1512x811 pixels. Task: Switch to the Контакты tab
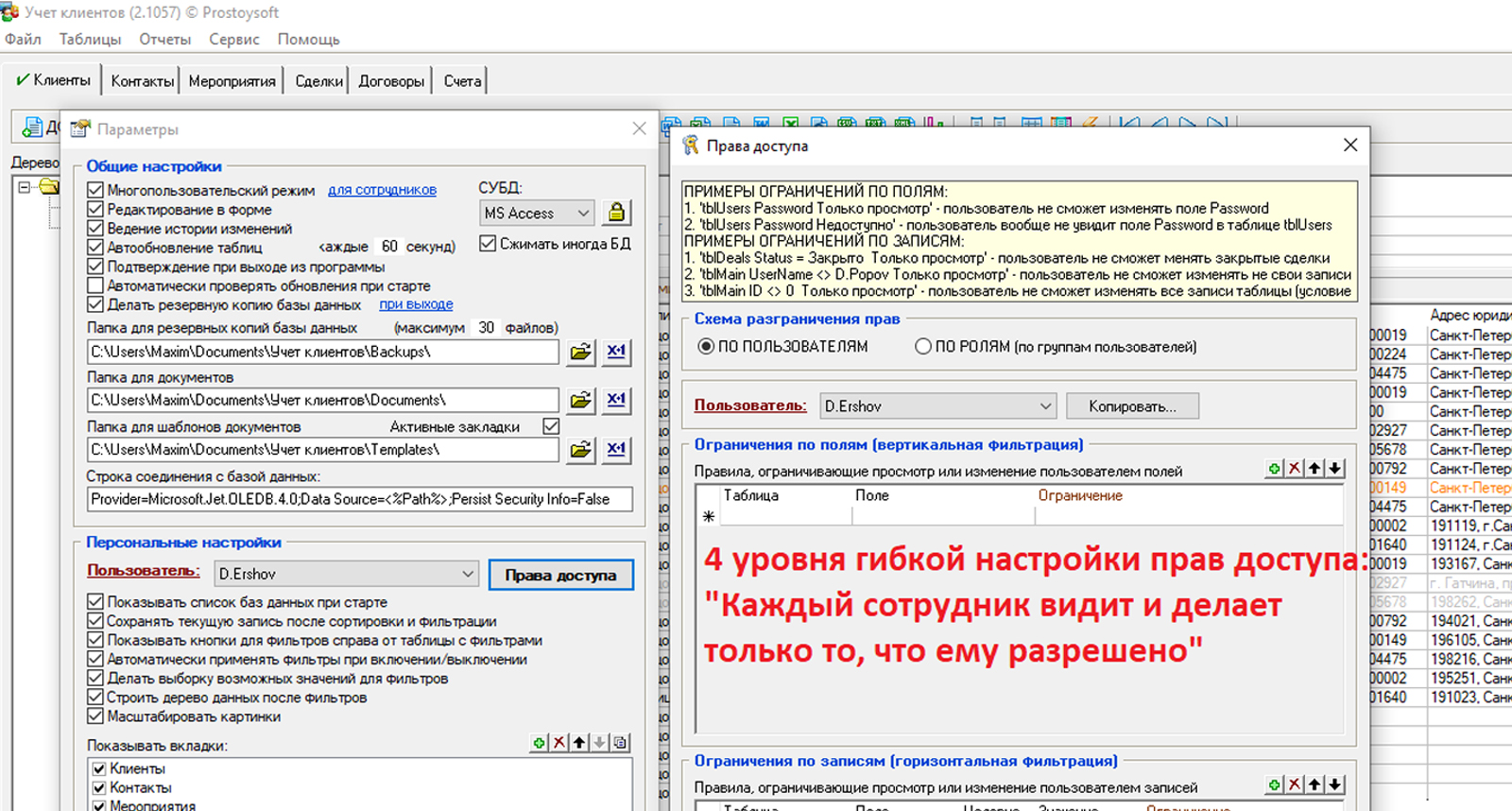142,81
